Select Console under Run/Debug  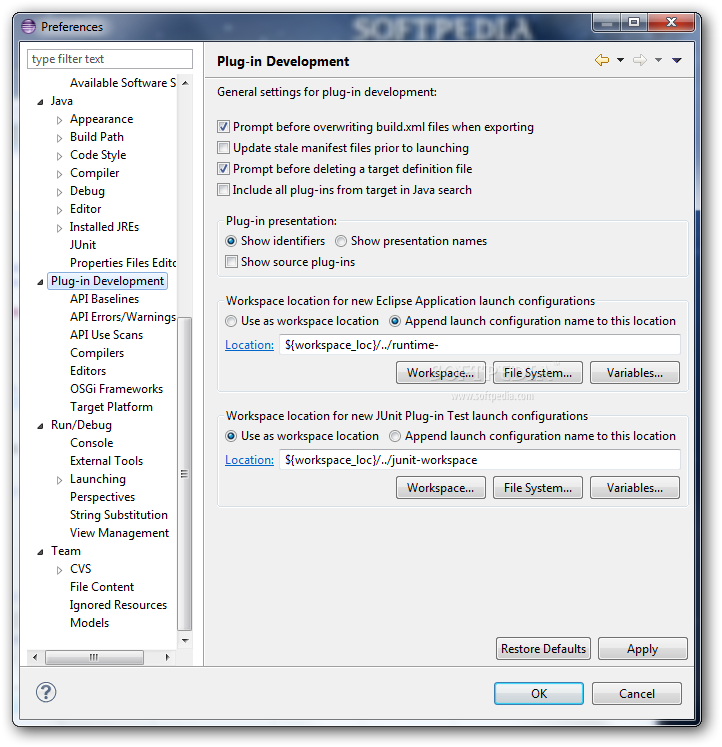click(x=91, y=443)
